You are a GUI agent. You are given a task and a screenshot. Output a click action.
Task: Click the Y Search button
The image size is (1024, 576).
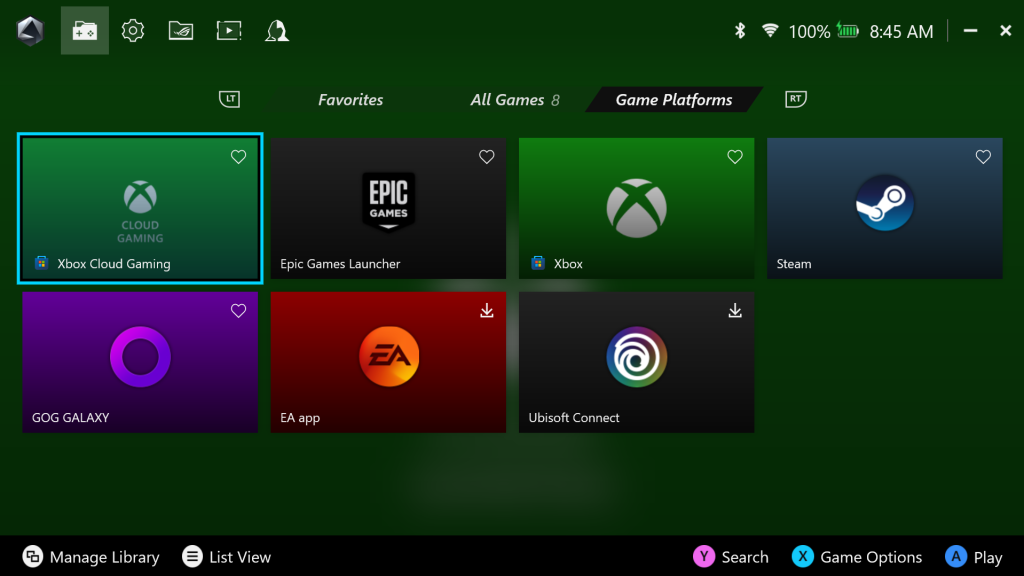[x=731, y=557]
